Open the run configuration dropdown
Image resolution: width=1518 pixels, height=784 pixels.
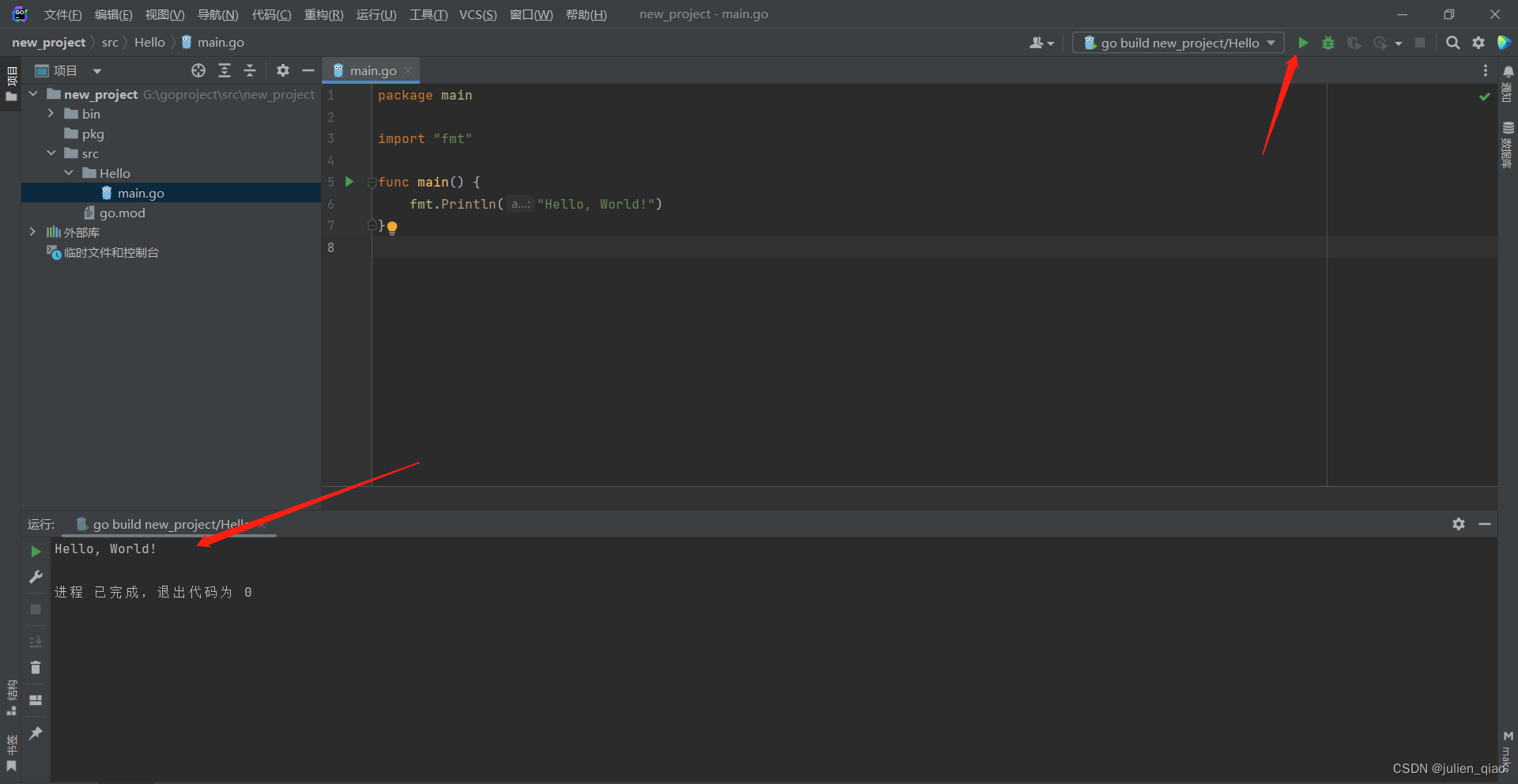click(1178, 43)
